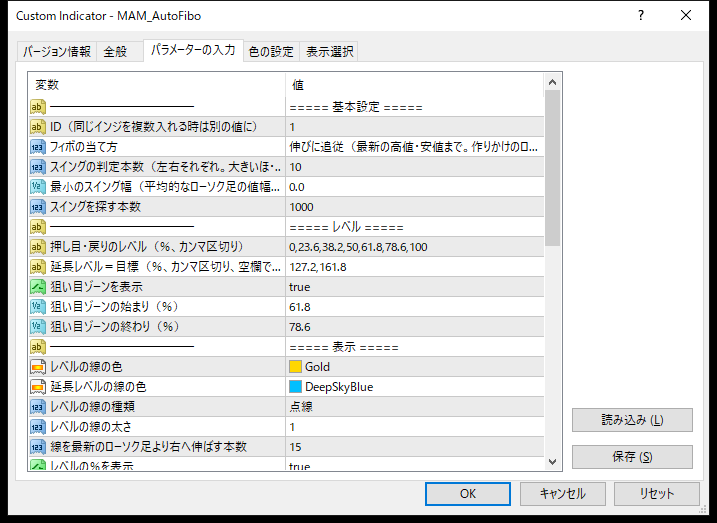Click the levels value 0,23.6,38.2,50,61.8,78.6,100
This screenshot has height=523, width=717.
[x=415, y=247]
